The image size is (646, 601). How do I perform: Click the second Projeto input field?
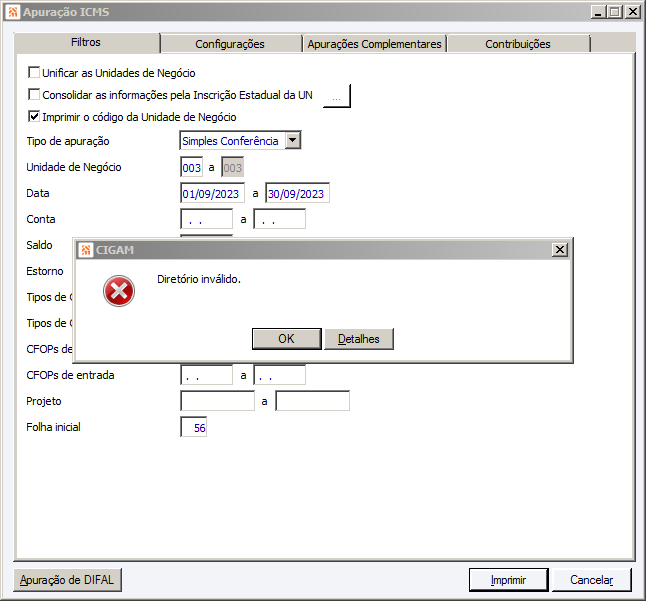point(313,401)
